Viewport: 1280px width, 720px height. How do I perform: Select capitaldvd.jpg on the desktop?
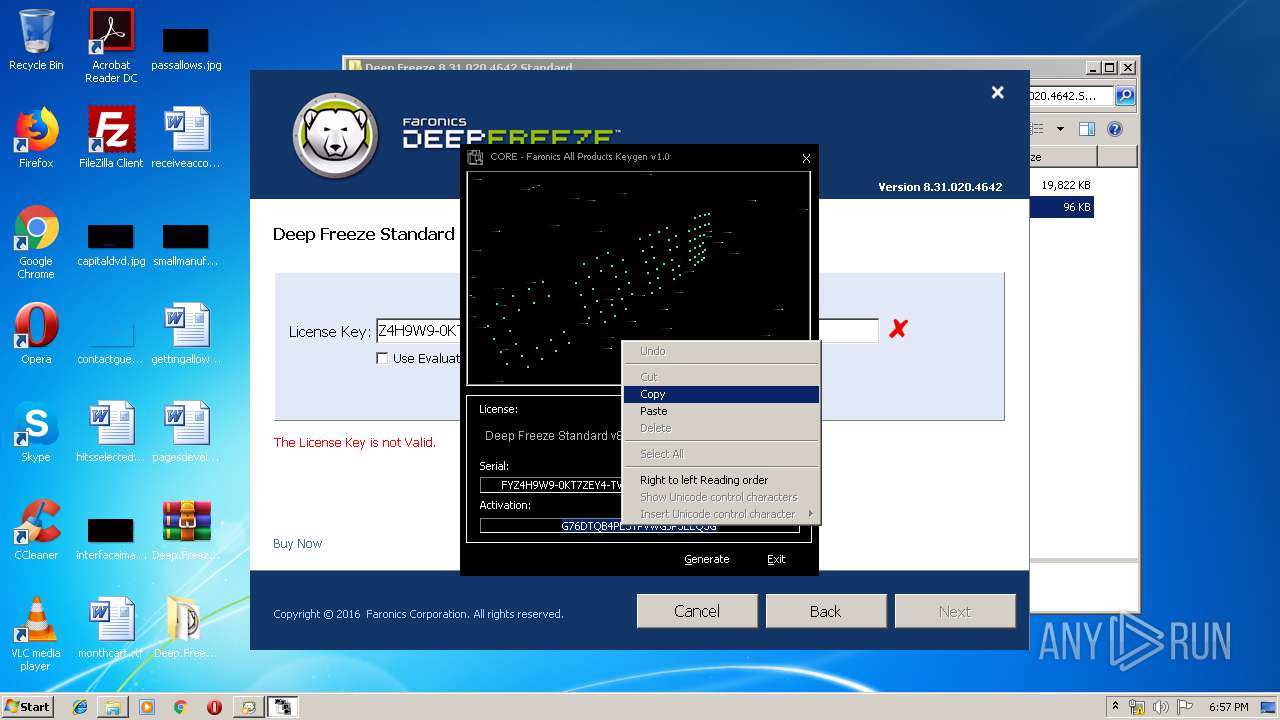point(111,246)
